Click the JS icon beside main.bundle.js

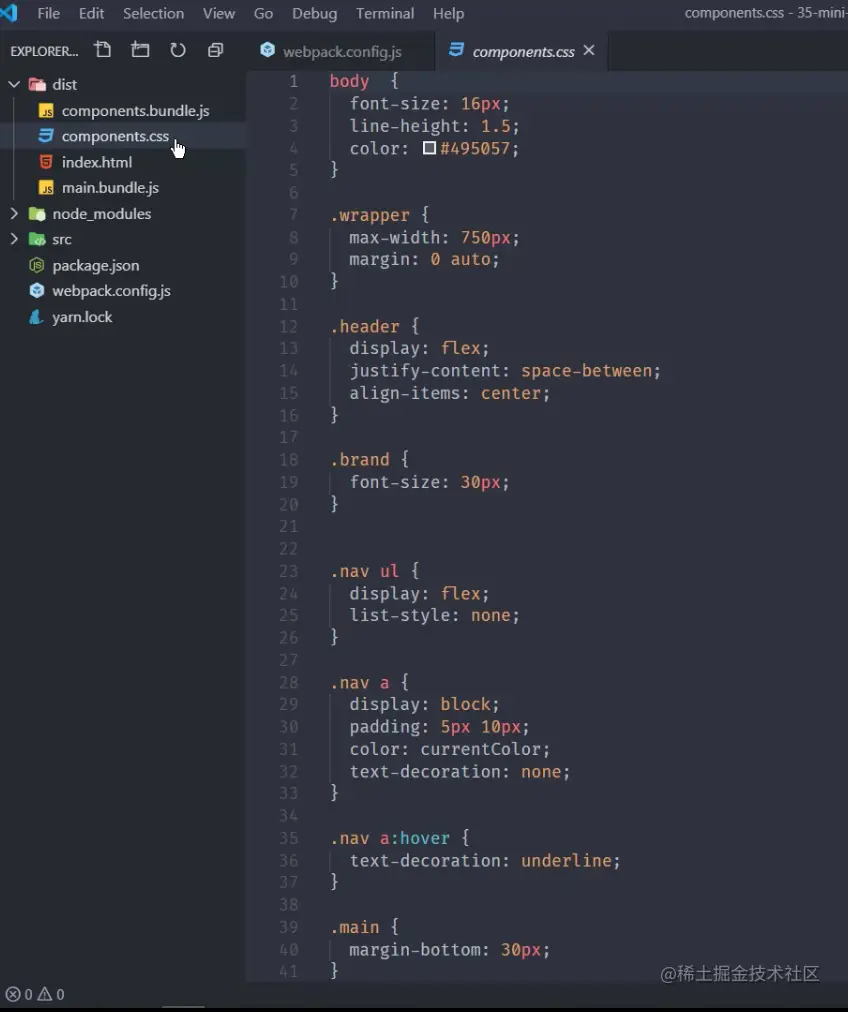point(46,188)
